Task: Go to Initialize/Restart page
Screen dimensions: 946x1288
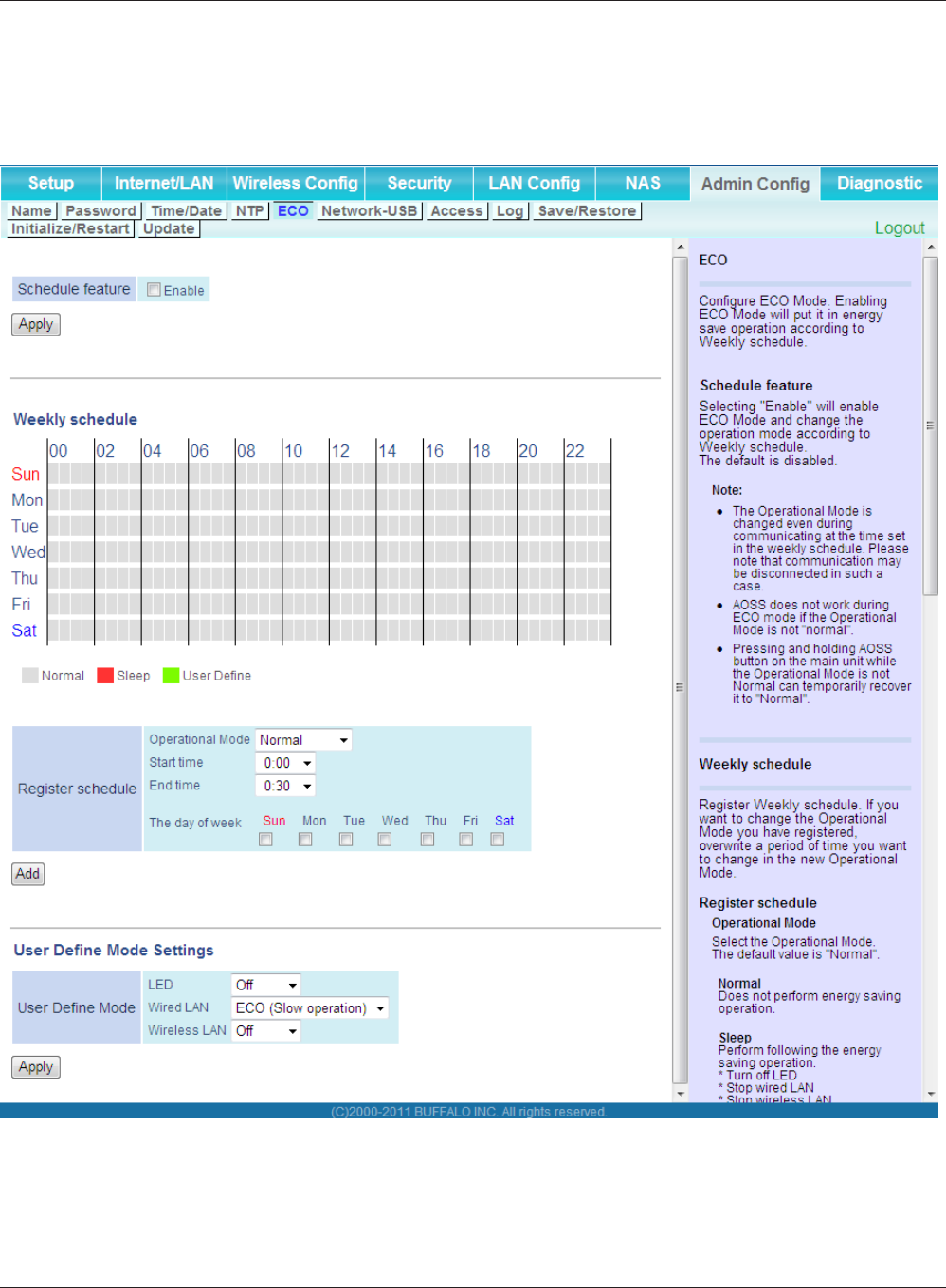Action: (x=70, y=228)
